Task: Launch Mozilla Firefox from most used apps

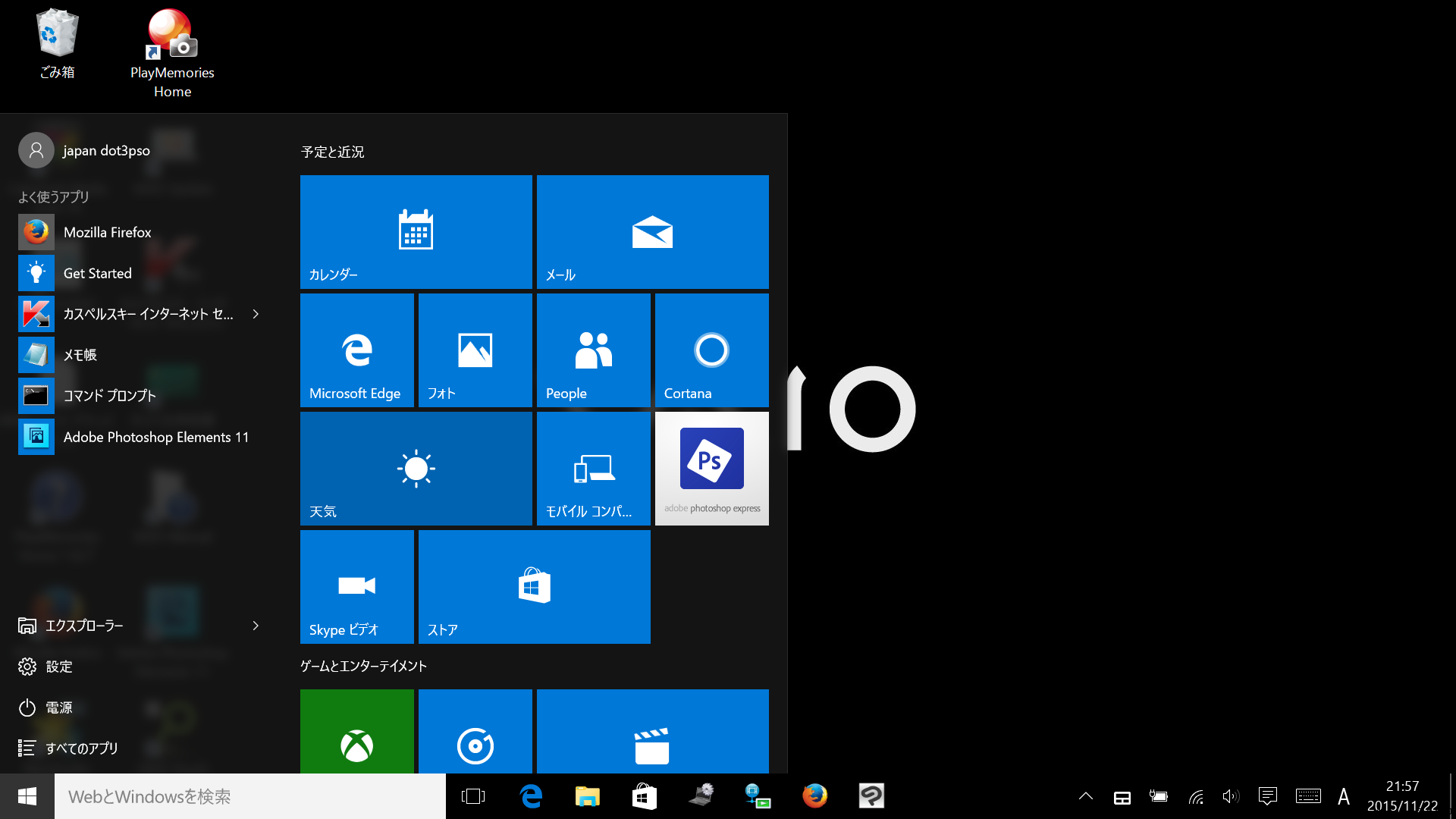Action: 143,232
